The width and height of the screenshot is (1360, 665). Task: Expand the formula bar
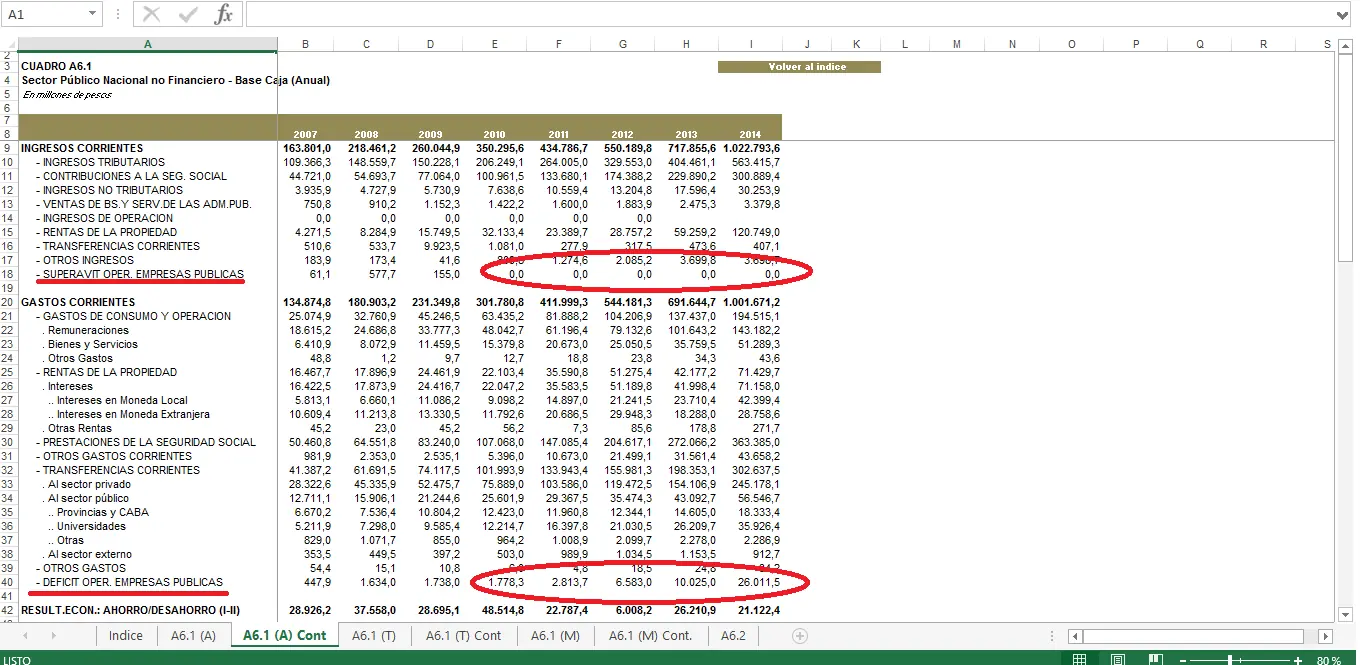tap(1342, 14)
